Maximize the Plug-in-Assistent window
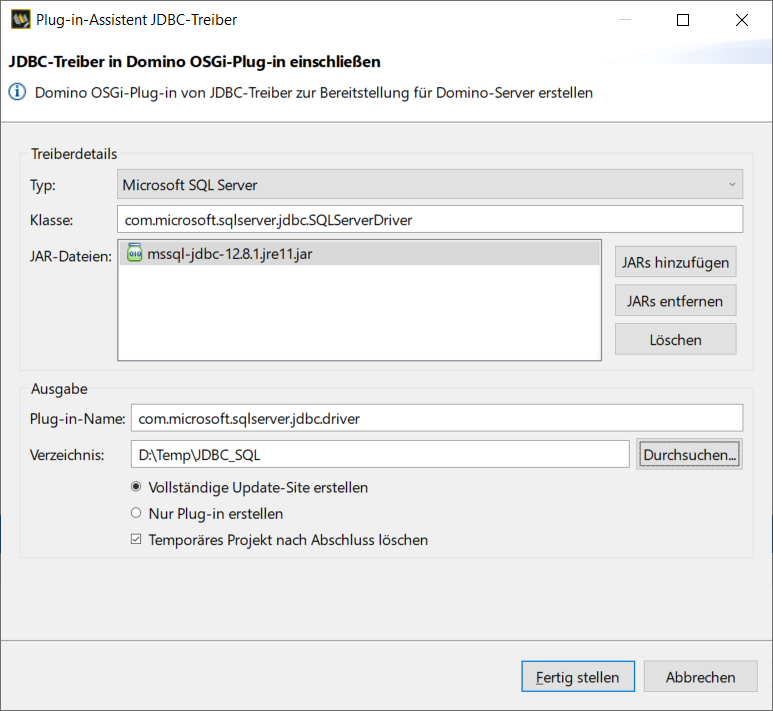 pos(683,20)
